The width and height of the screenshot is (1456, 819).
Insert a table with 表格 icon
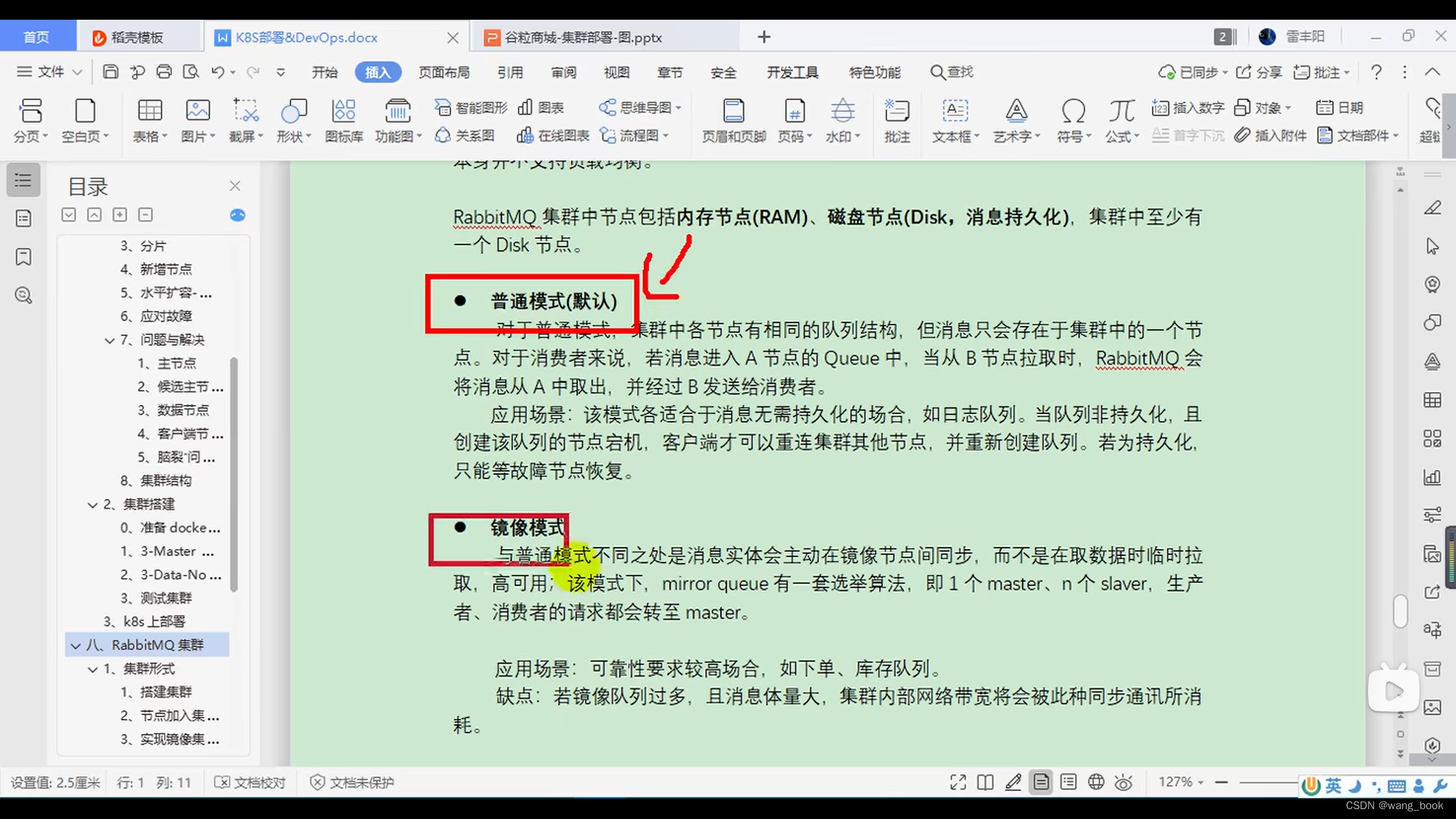[x=149, y=121]
